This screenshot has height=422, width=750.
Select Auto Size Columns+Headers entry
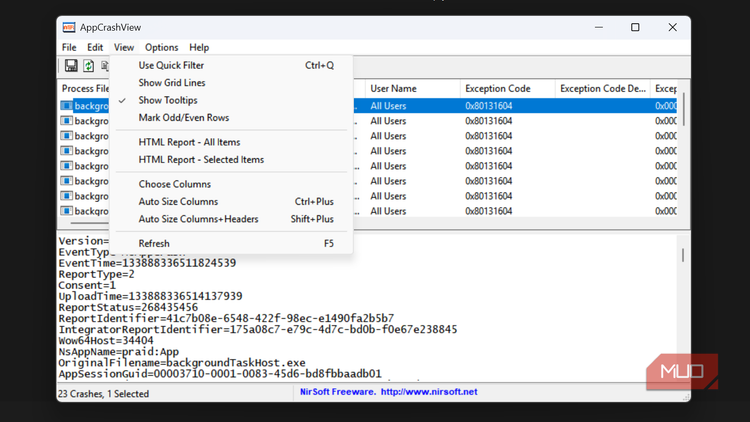pyautogui.click(x=232, y=219)
